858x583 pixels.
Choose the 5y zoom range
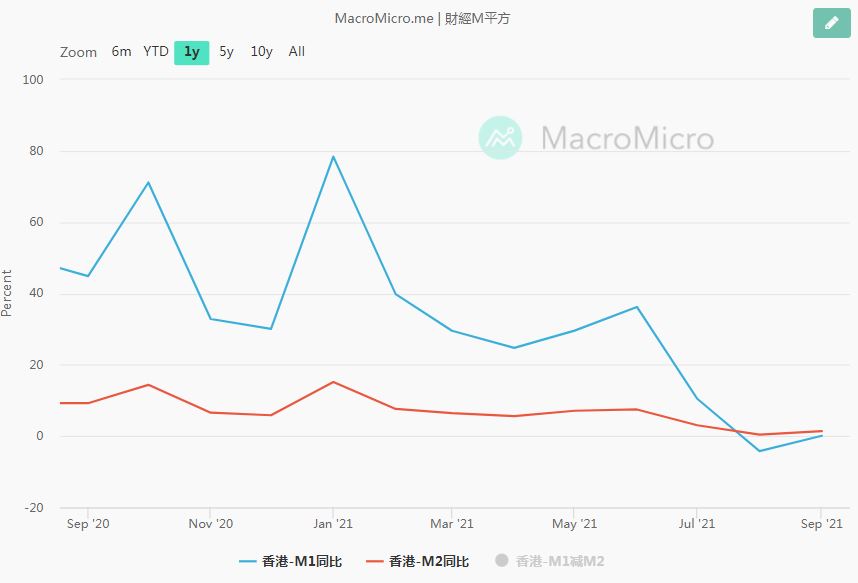[227, 52]
